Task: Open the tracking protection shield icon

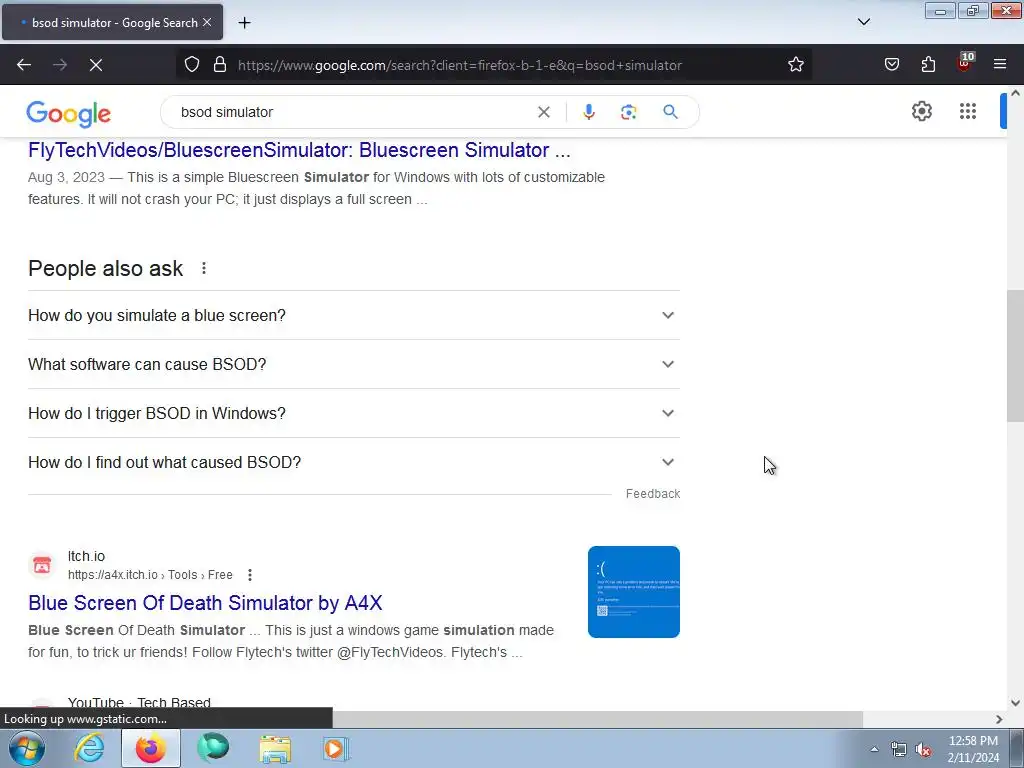Action: click(x=191, y=65)
